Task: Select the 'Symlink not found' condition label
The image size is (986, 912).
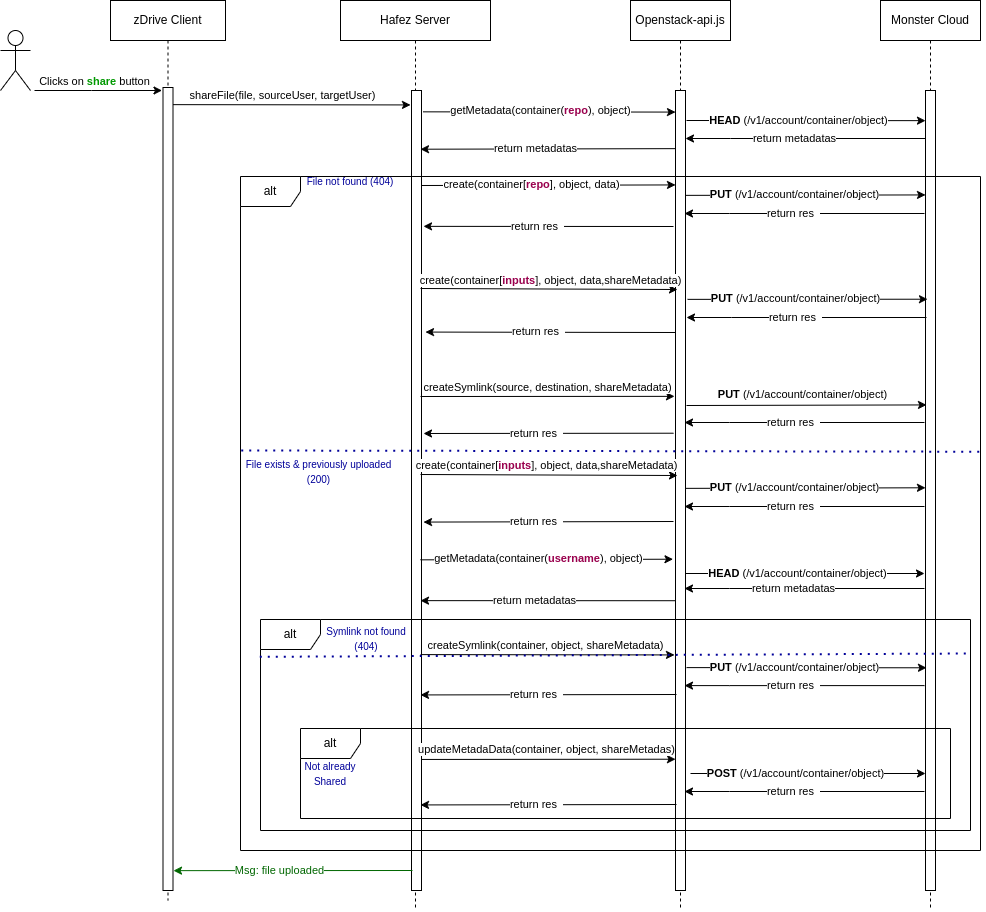Action: (365, 631)
